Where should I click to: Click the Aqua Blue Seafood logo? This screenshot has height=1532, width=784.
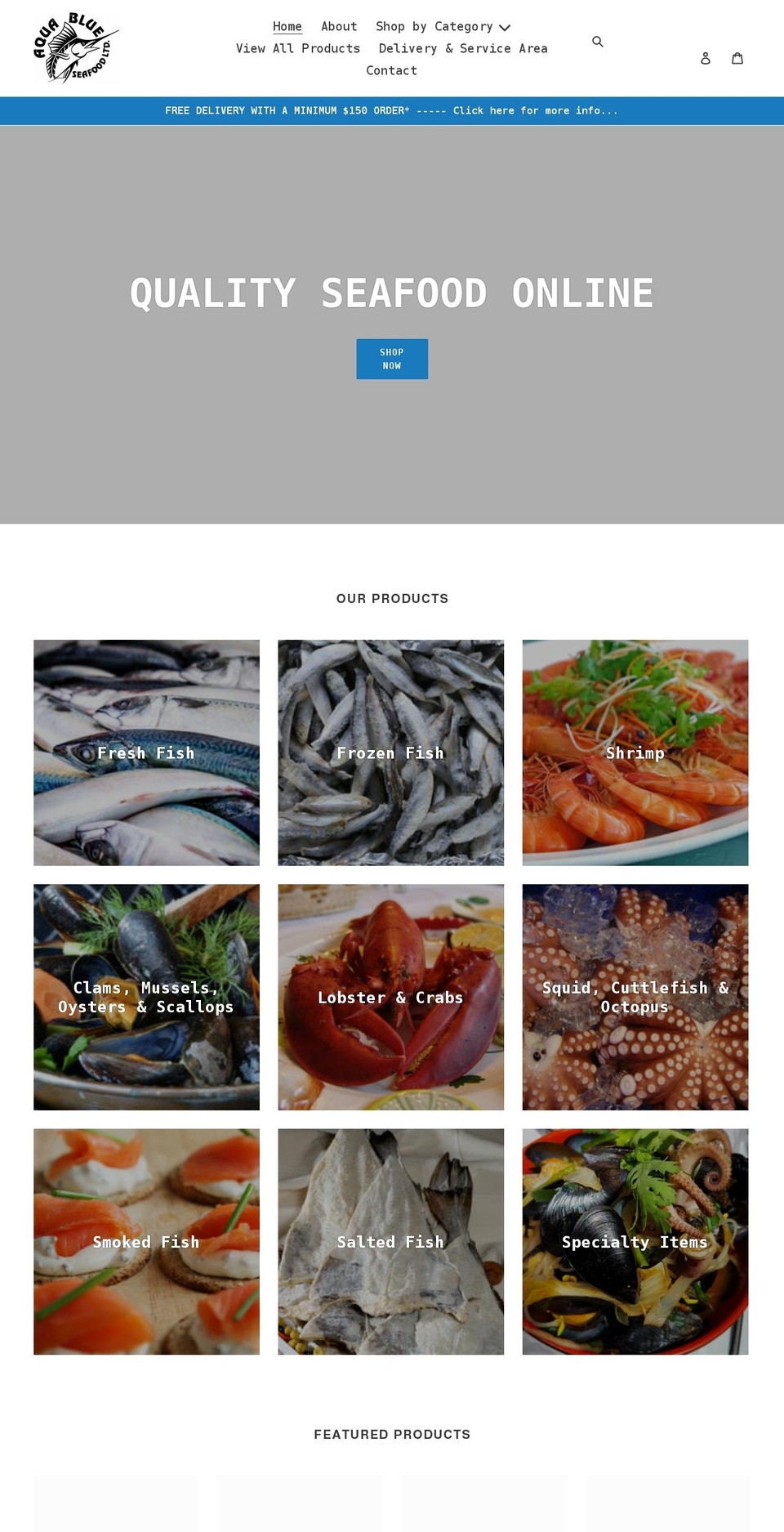[76, 47]
